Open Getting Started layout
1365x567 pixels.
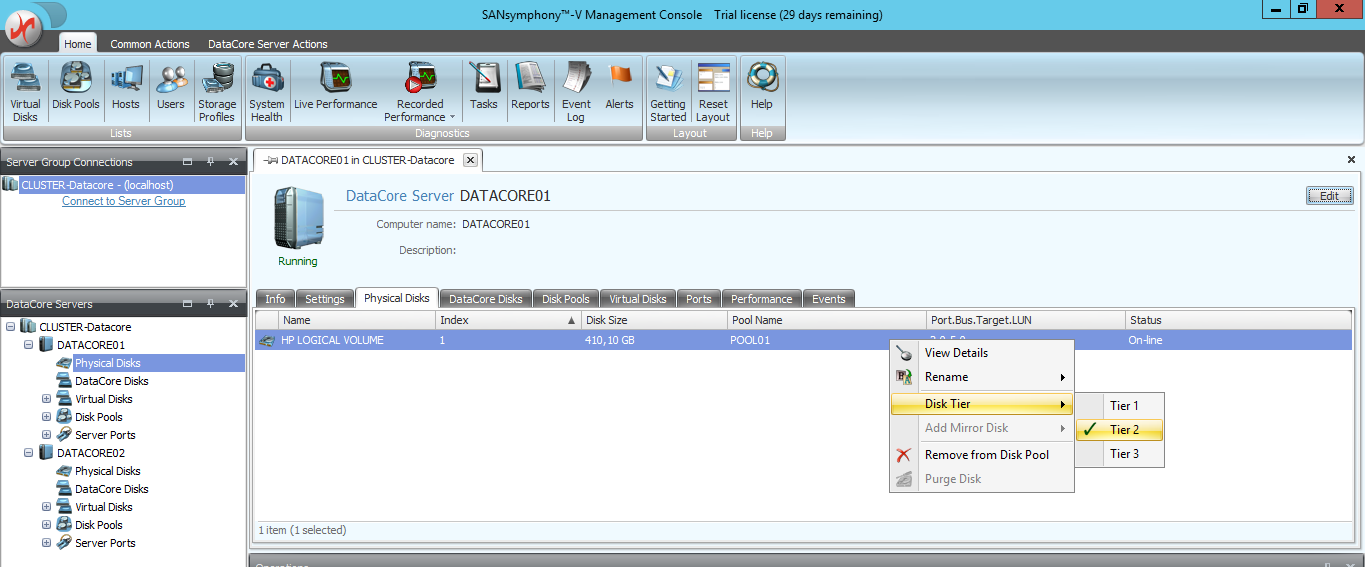668,92
